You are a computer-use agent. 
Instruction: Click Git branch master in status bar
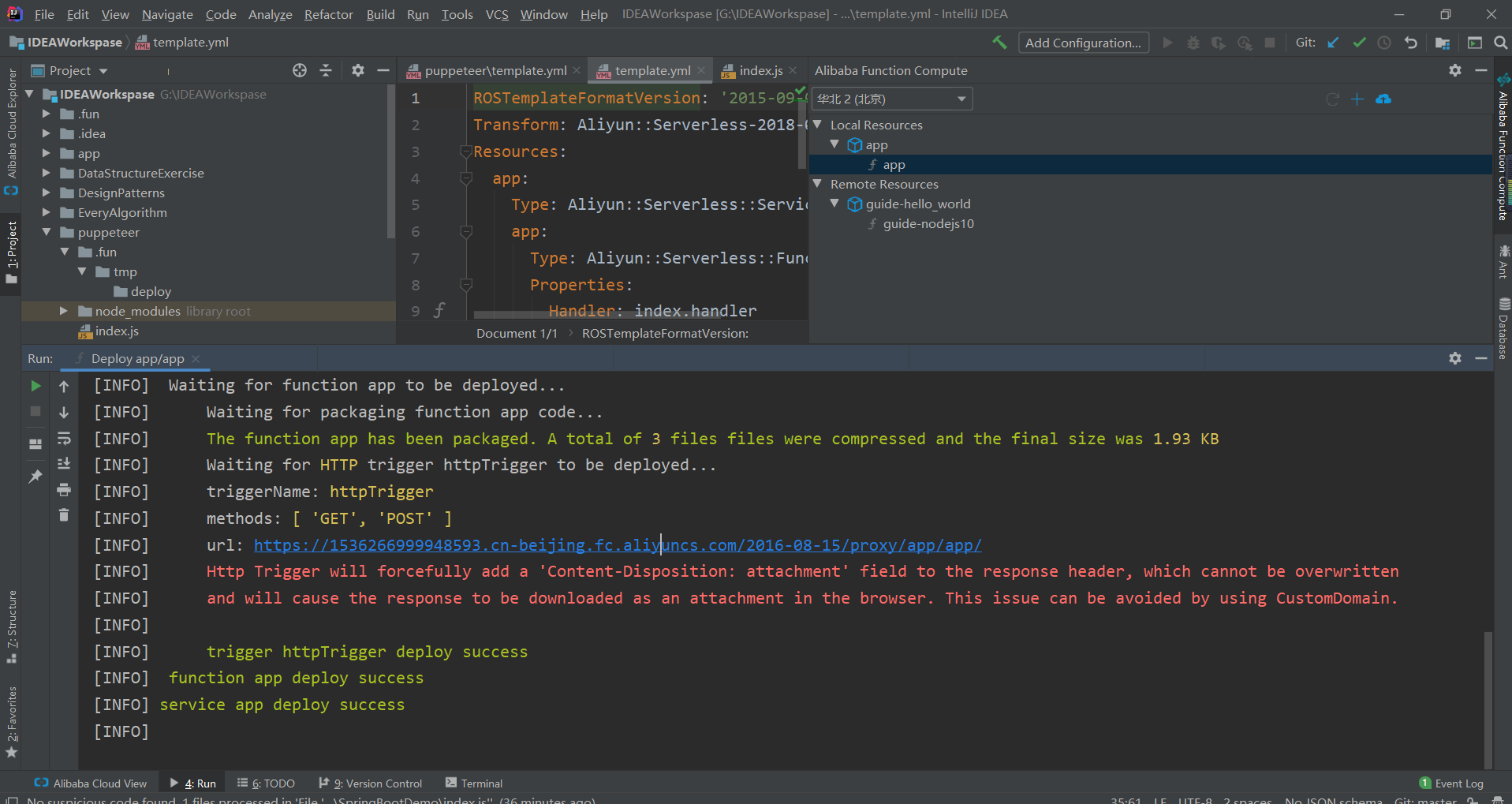pyautogui.click(x=1425, y=799)
